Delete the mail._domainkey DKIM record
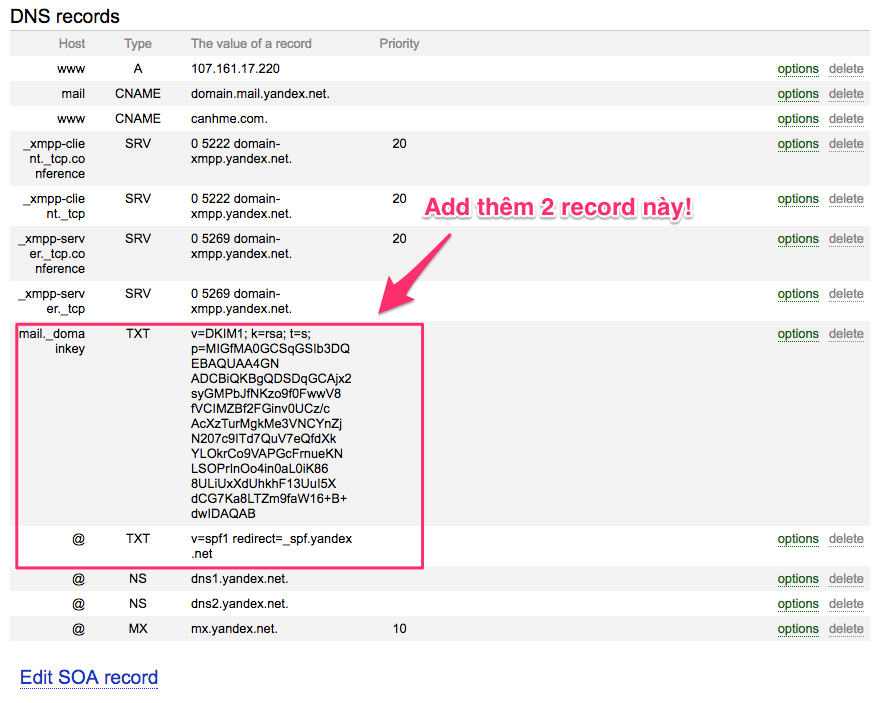This screenshot has height=703, width=883. pyautogui.click(x=846, y=334)
